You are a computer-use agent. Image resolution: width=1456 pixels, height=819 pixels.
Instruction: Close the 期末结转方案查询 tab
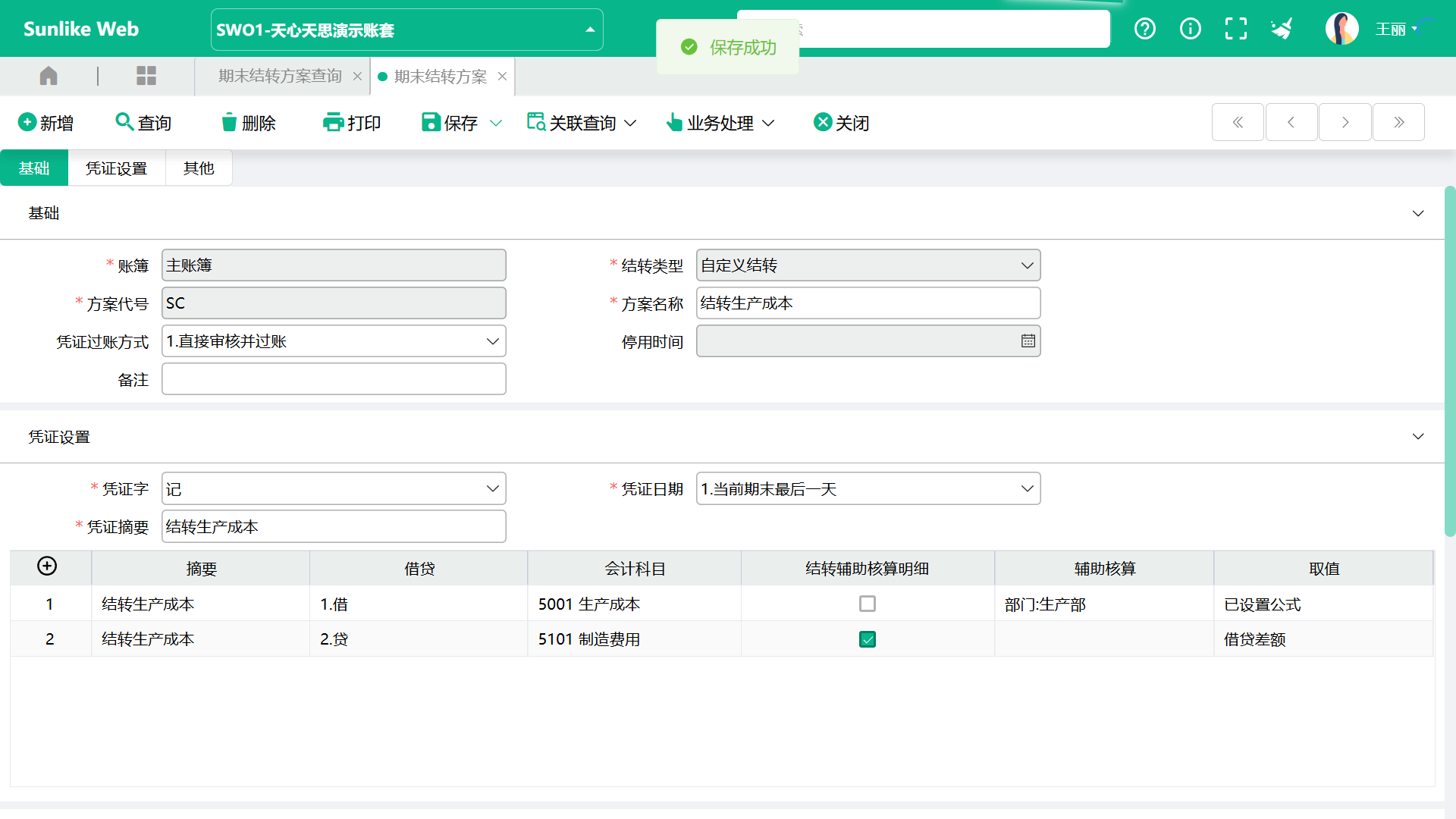tap(357, 77)
